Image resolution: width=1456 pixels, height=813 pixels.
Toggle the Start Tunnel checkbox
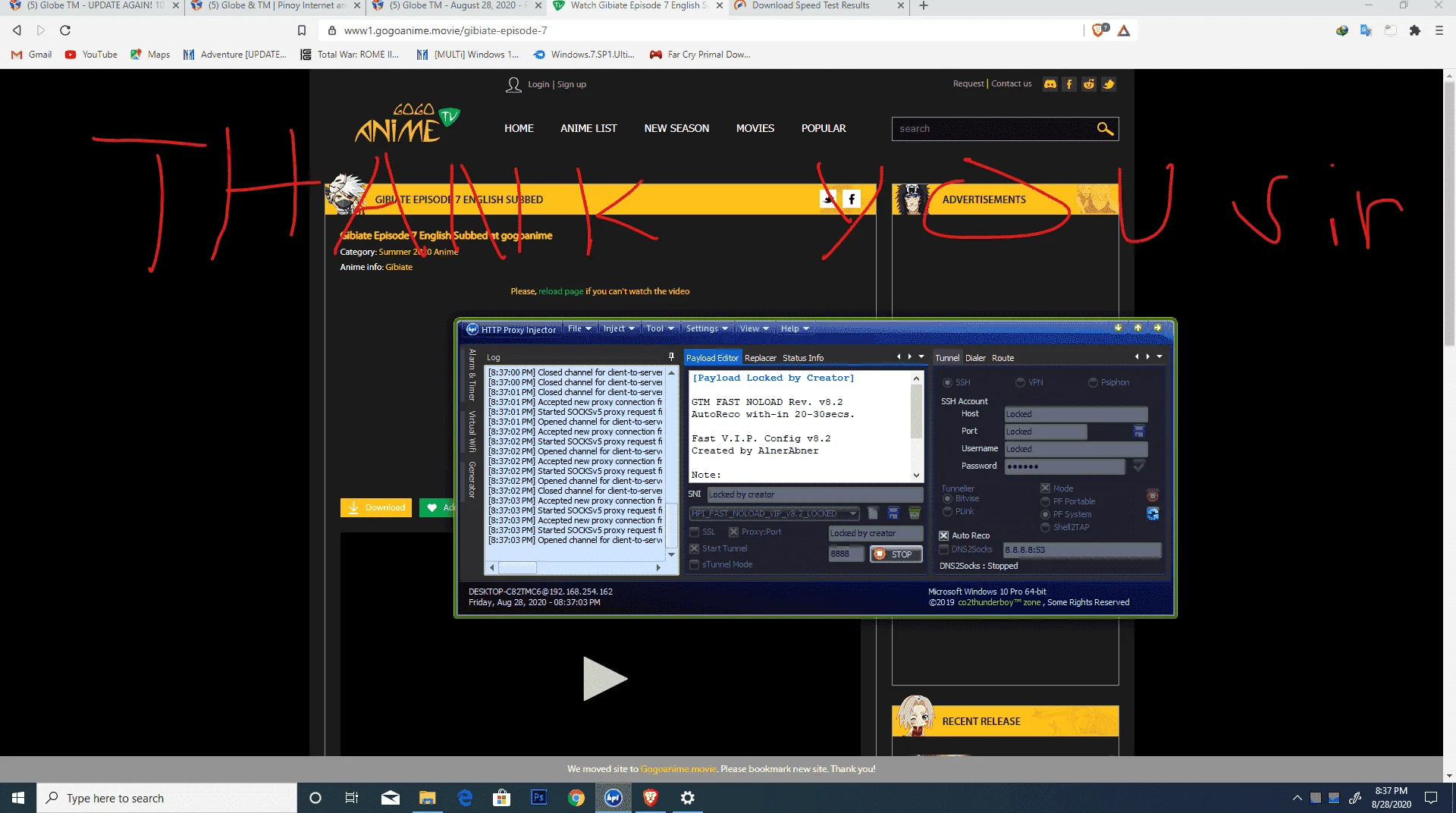pyautogui.click(x=694, y=548)
